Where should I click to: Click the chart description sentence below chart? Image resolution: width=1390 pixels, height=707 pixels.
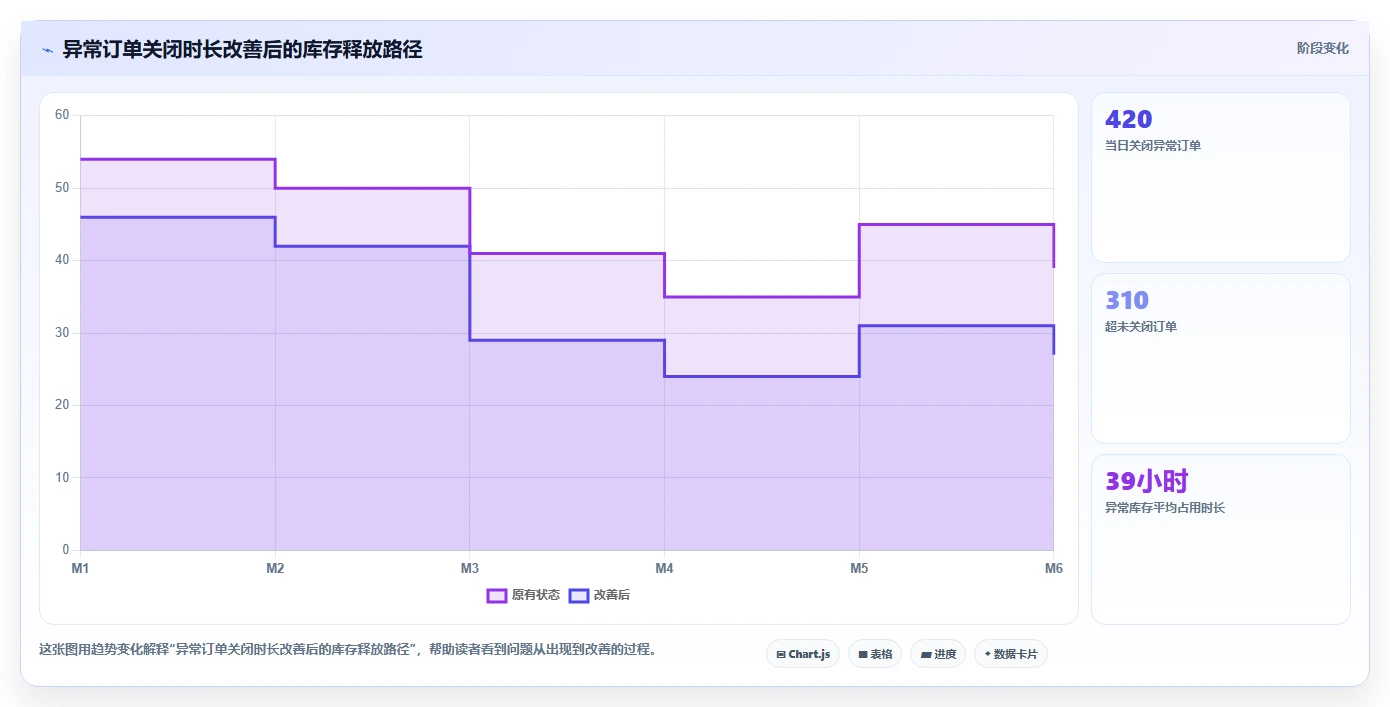(349, 649)
